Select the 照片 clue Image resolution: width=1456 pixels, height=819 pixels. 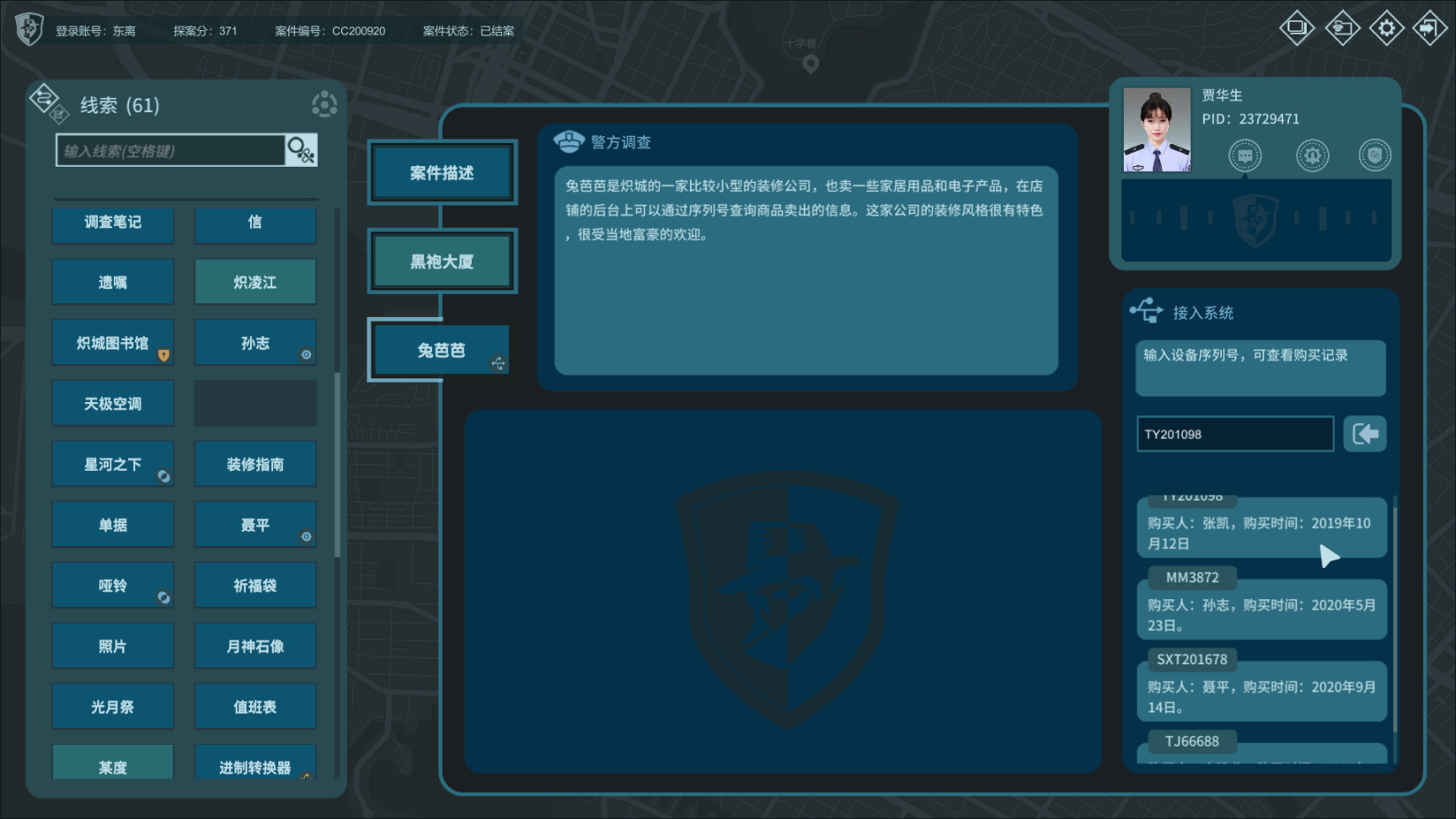tap(113, 645)
